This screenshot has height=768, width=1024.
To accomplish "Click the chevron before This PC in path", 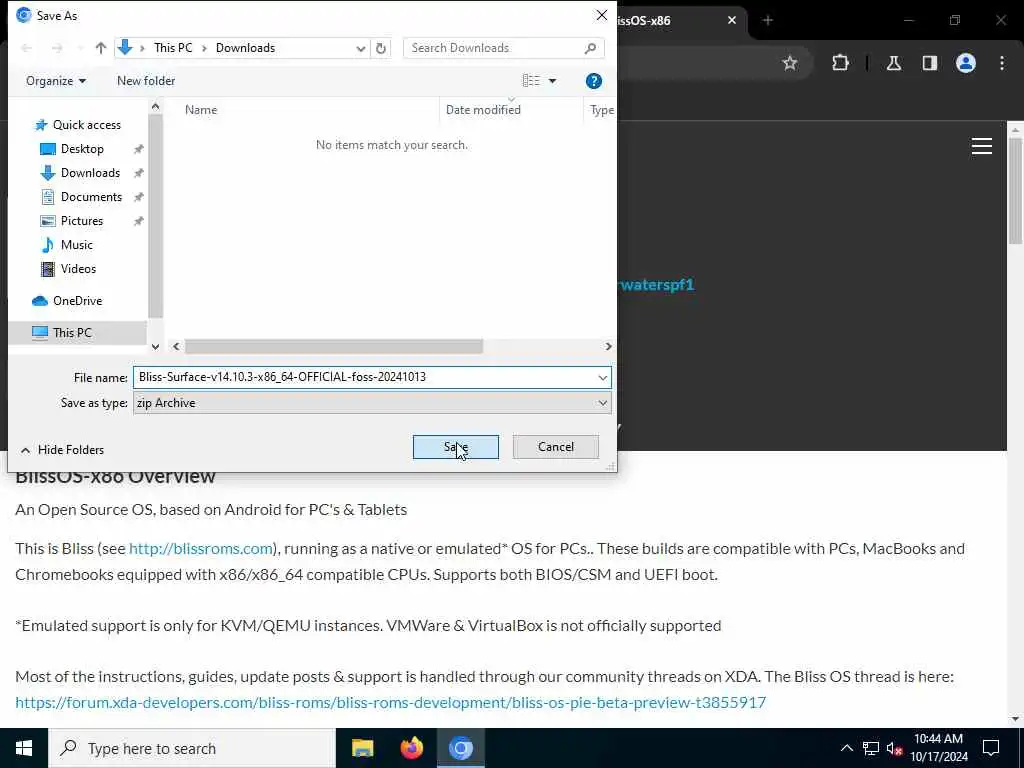I will pyautogui.click(x=142, y=48).
